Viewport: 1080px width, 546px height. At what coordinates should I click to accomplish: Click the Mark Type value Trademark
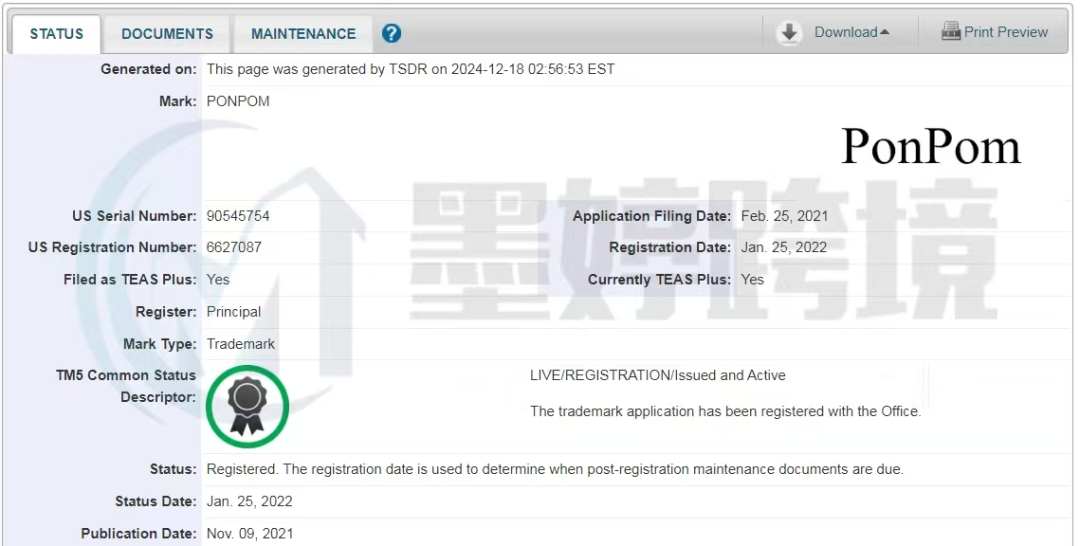coord(240,344)
